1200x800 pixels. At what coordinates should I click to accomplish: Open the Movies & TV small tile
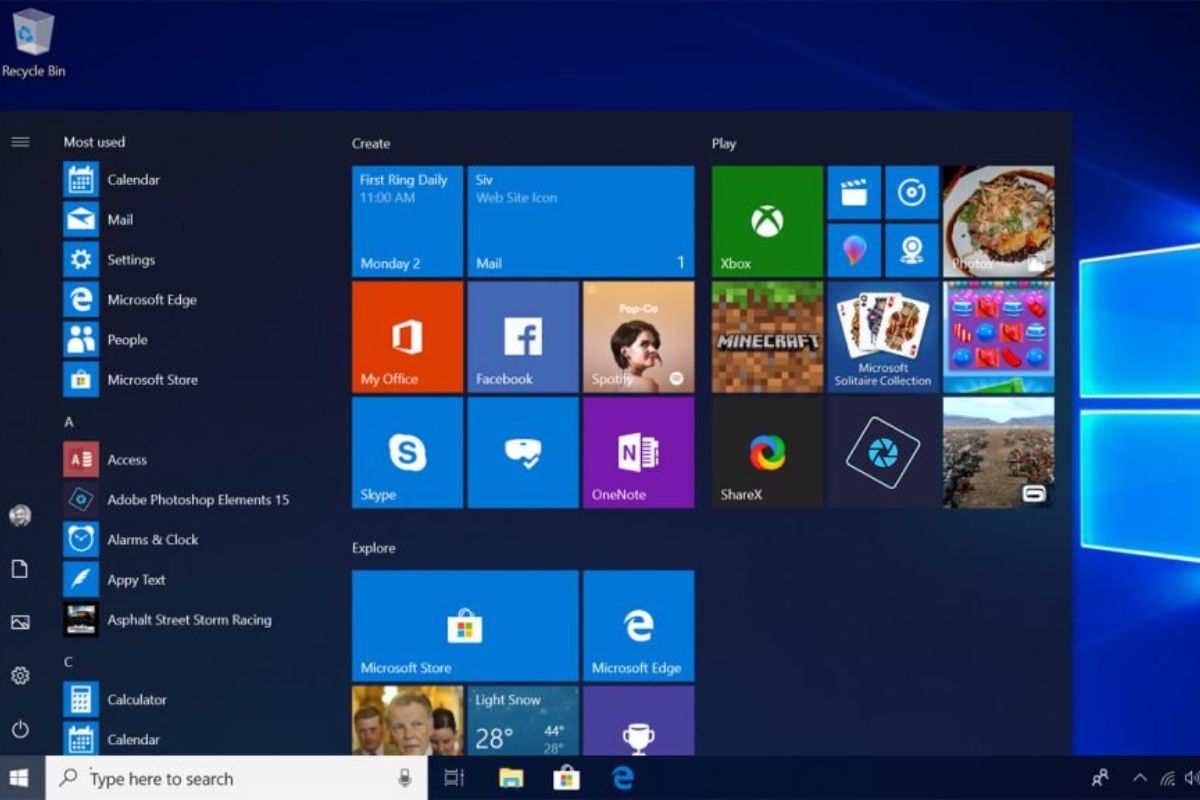(854, 192)
